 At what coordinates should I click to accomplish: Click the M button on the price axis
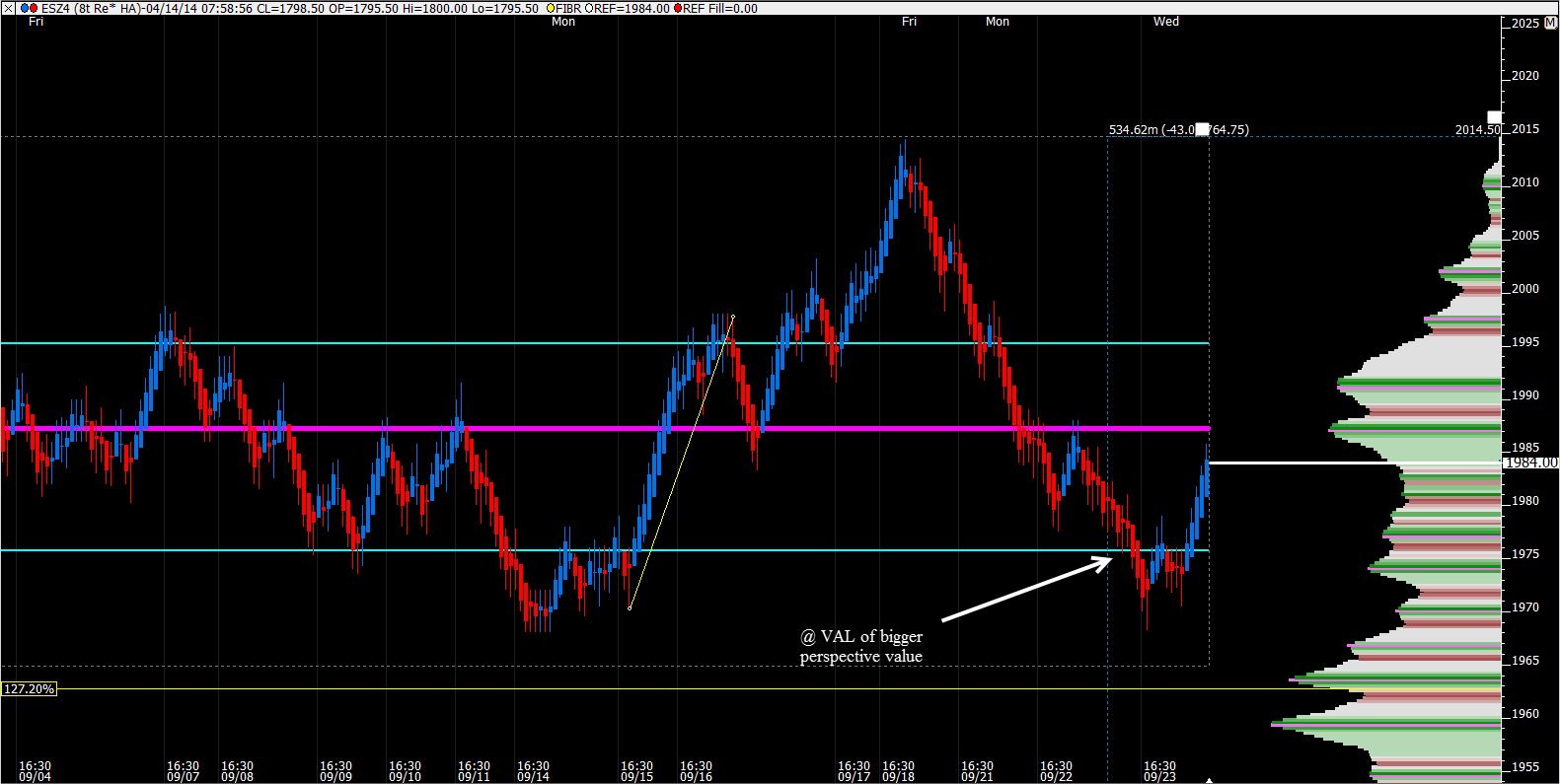pyautogui.click(x=1551, y=22)
